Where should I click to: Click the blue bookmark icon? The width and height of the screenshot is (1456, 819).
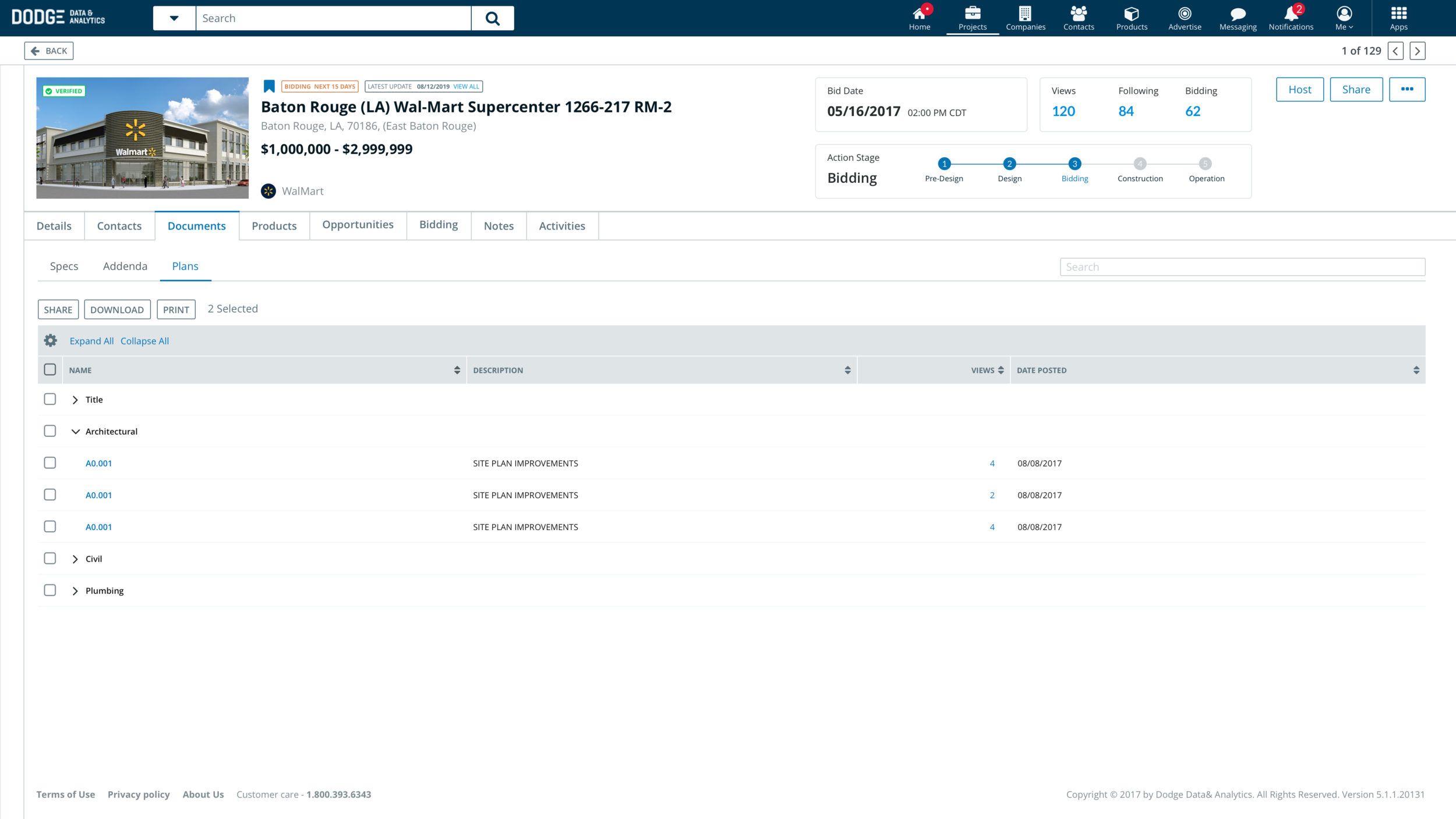(x=269, y=87)
